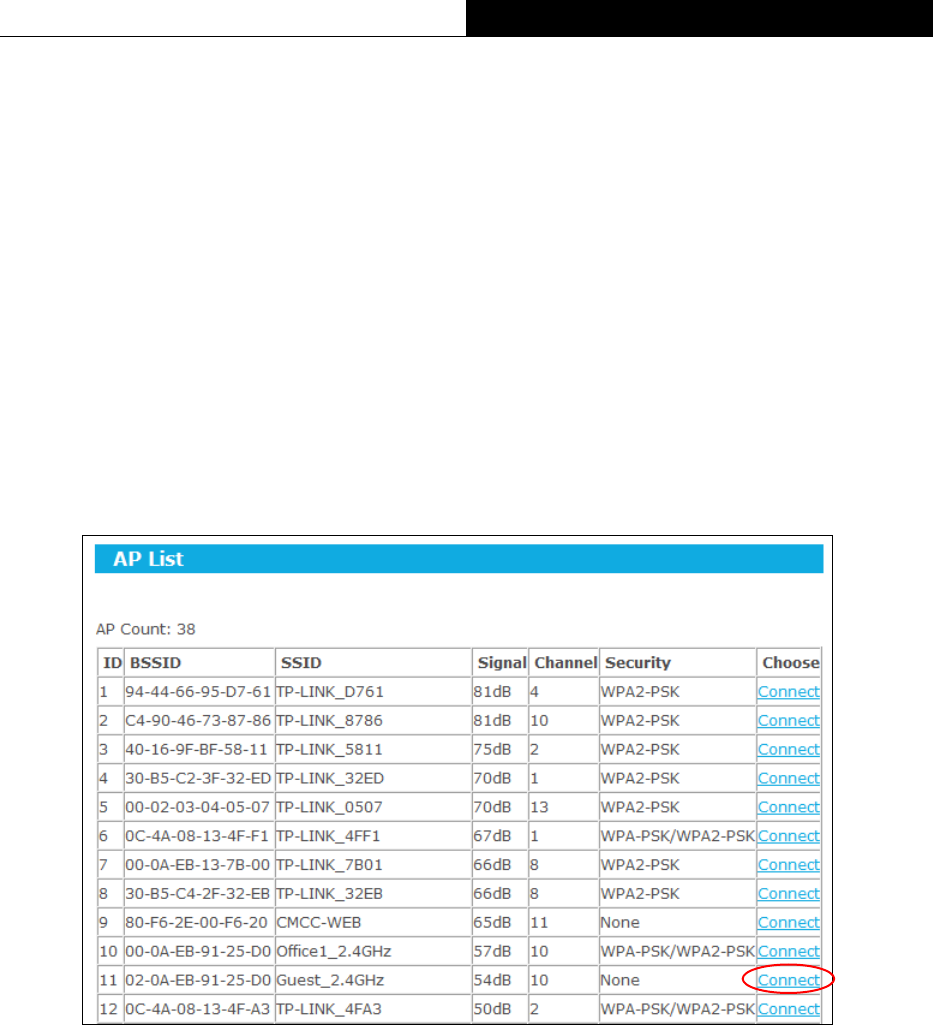The height and width of the screenshot is (1025, 933).
Task: Select BSSID 40-16-9F-BF-58-11 cell
Action: (x=198, y=749)
